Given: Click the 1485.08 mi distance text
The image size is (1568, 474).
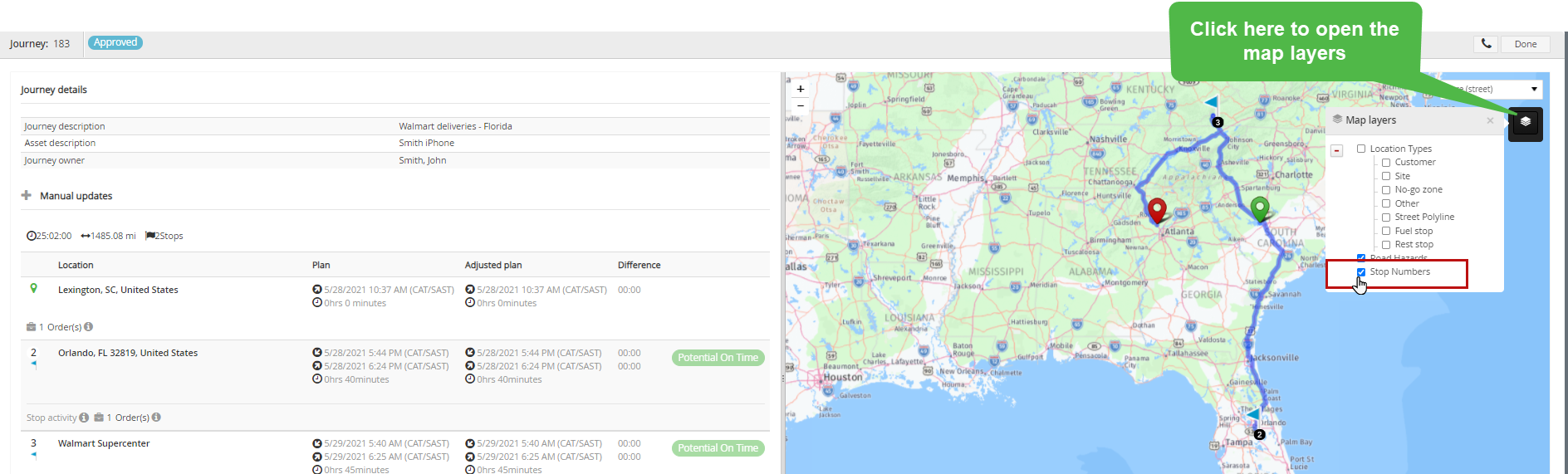Looking at the screenshot, I should tap(113, 236).
